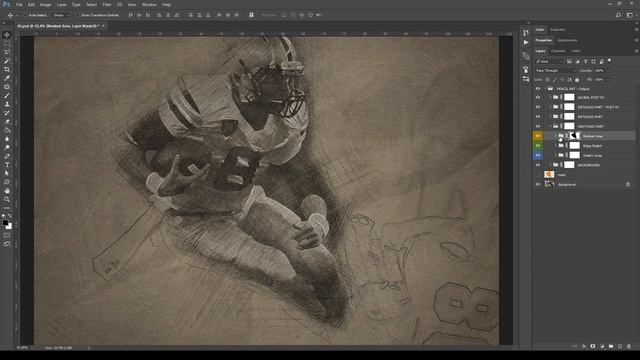This screenshot has height=360, width=640.
Task: Select the Spot Healing Brush tool
Action: pos(7,87)
